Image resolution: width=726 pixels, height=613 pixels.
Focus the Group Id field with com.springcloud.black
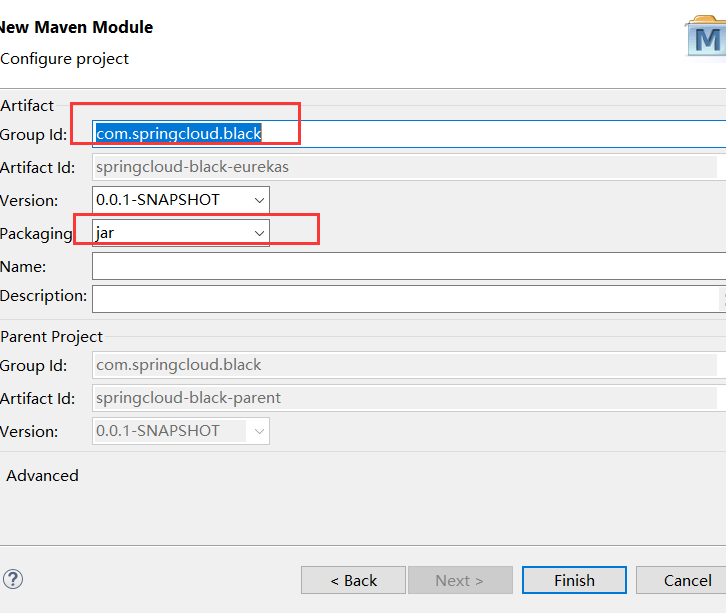[x=409, y=134]
